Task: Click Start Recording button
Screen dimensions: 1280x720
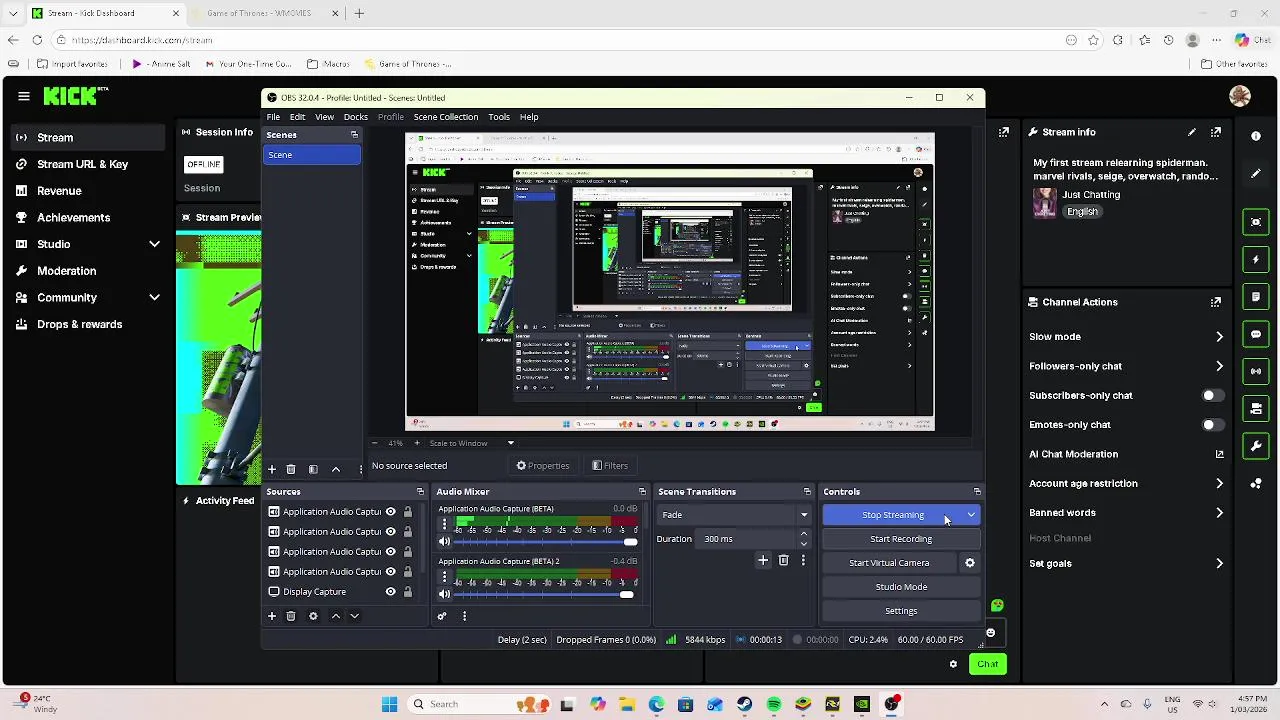Action: click(x=901, y=539)
